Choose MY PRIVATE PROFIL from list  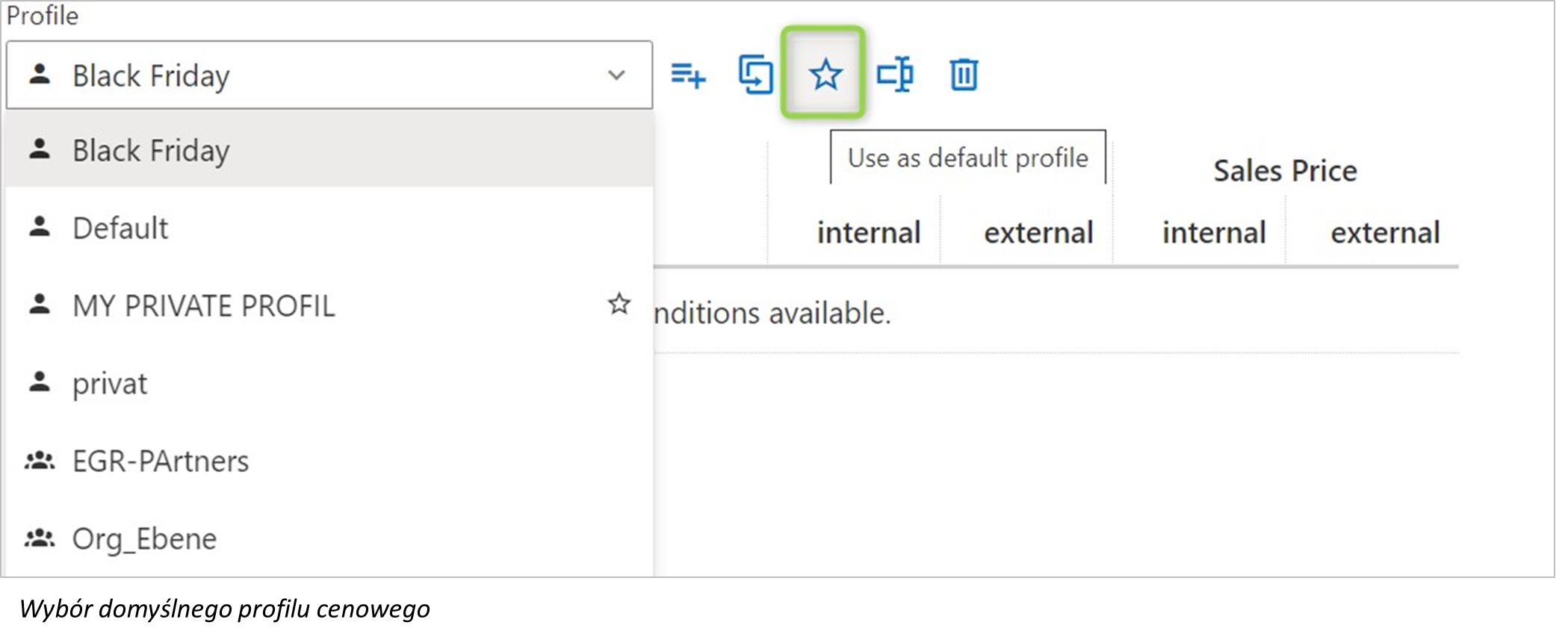coord(329,305)
